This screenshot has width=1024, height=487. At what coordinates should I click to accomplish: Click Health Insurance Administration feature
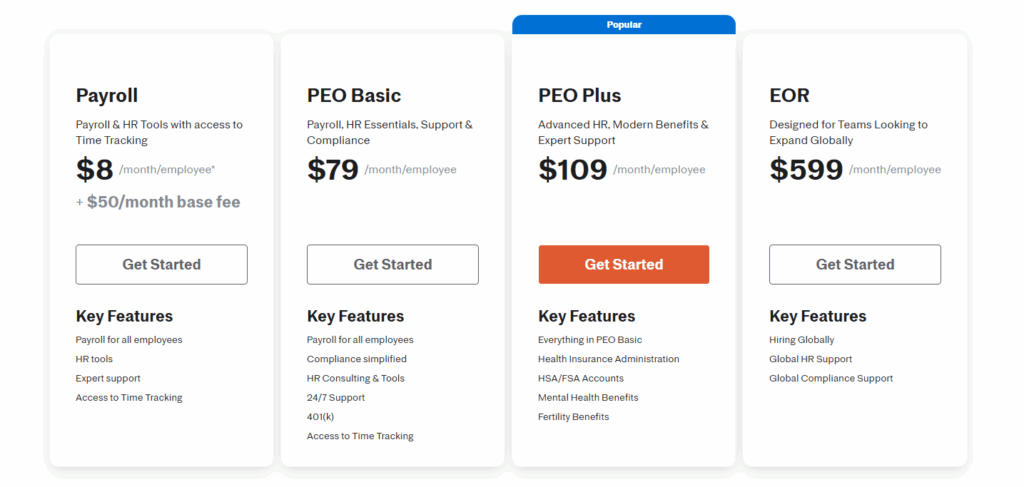pos(609,359)
